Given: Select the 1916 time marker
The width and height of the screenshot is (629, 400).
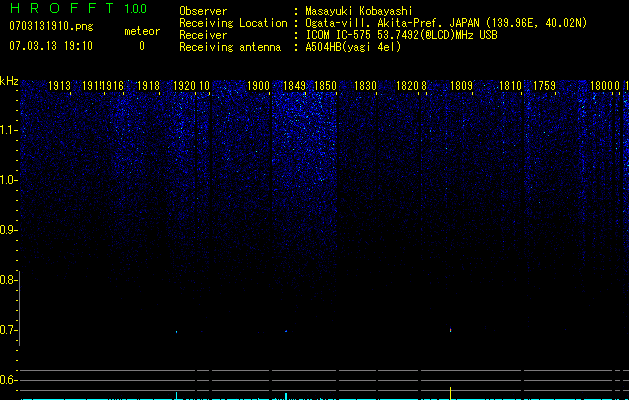Looking at the screenshot, I should (113, 86).
